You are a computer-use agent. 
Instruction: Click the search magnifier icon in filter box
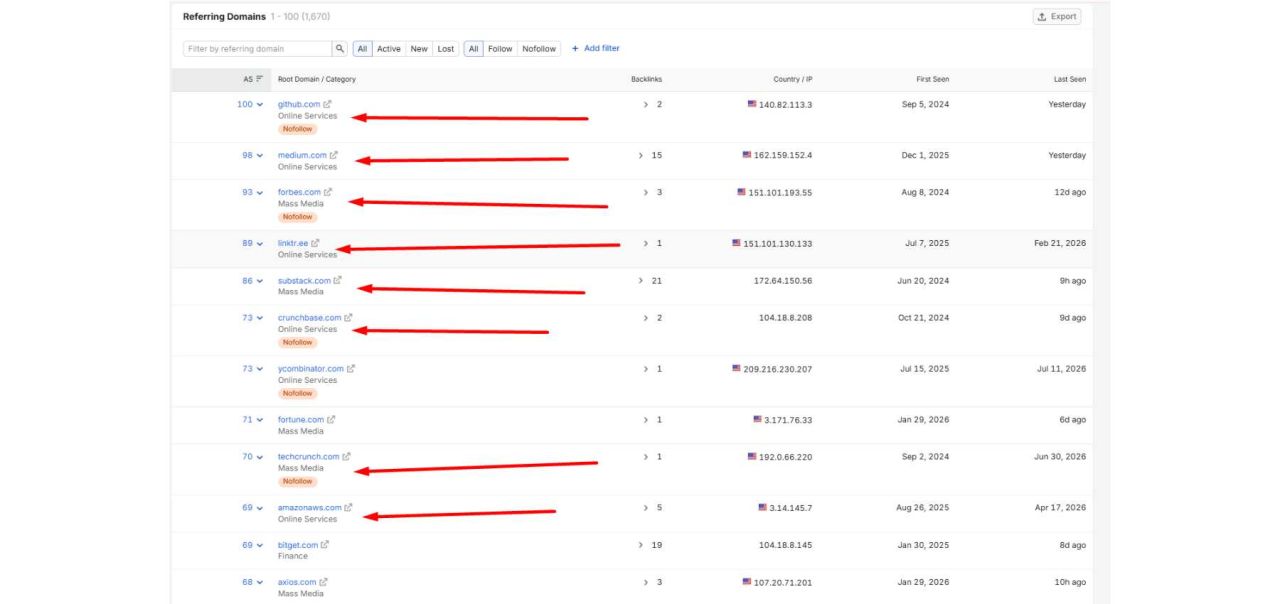(340, 48)
